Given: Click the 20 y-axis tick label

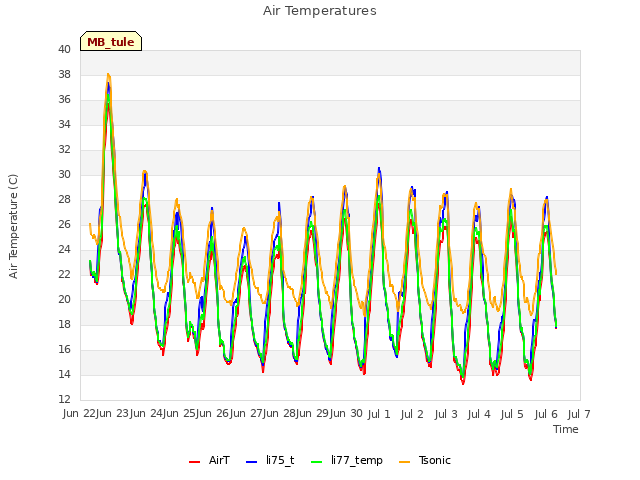Looking at the screenshot, I should point(64,300).
